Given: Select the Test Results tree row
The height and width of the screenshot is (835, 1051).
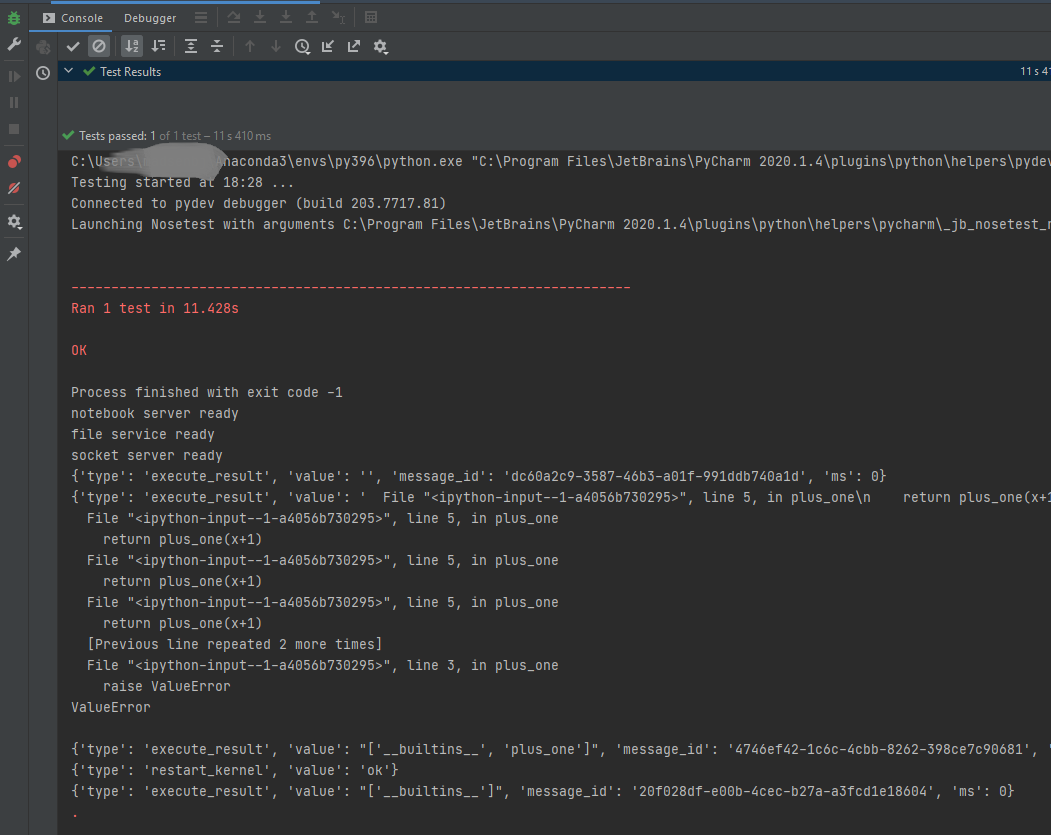Looking at the screenshot, I should 554,71.
